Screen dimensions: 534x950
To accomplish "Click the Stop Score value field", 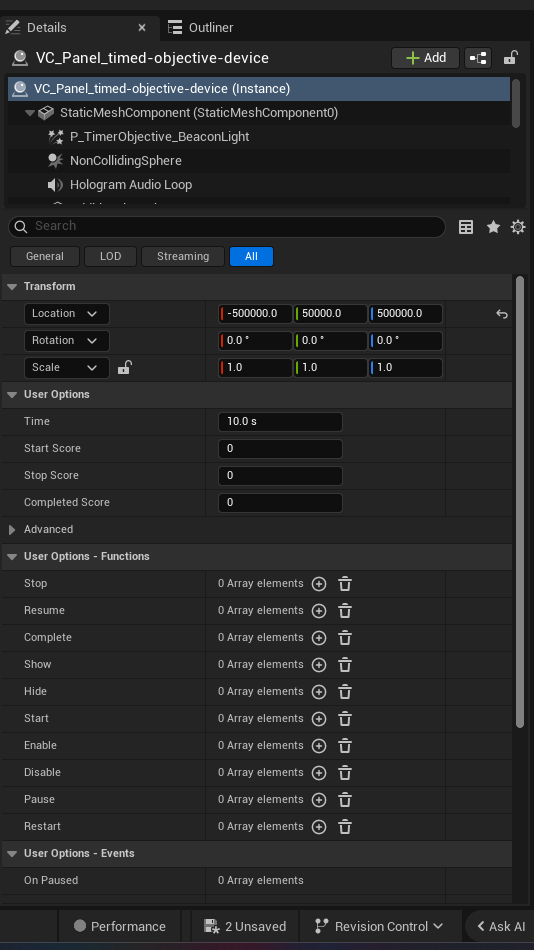I will [x=280, y=476].
